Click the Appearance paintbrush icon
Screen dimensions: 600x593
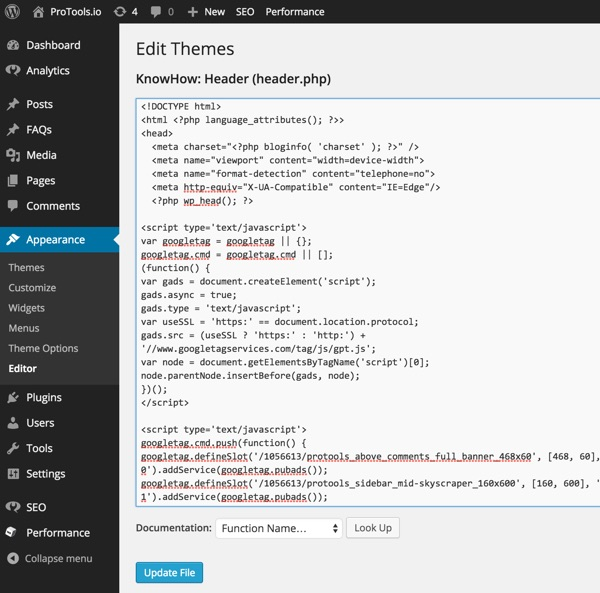pyautogui.click(x=13, y=239)
